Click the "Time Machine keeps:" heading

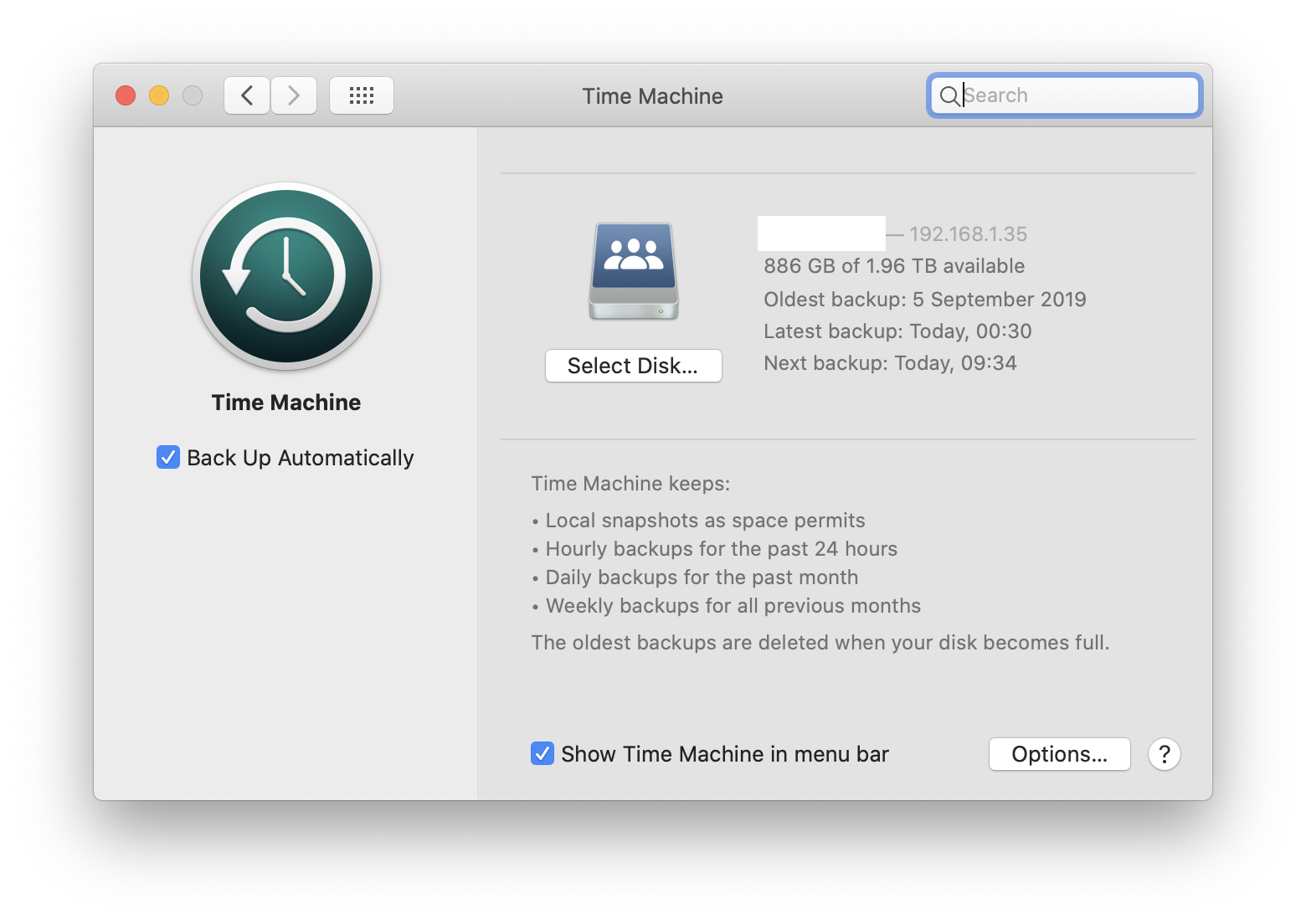630,484
